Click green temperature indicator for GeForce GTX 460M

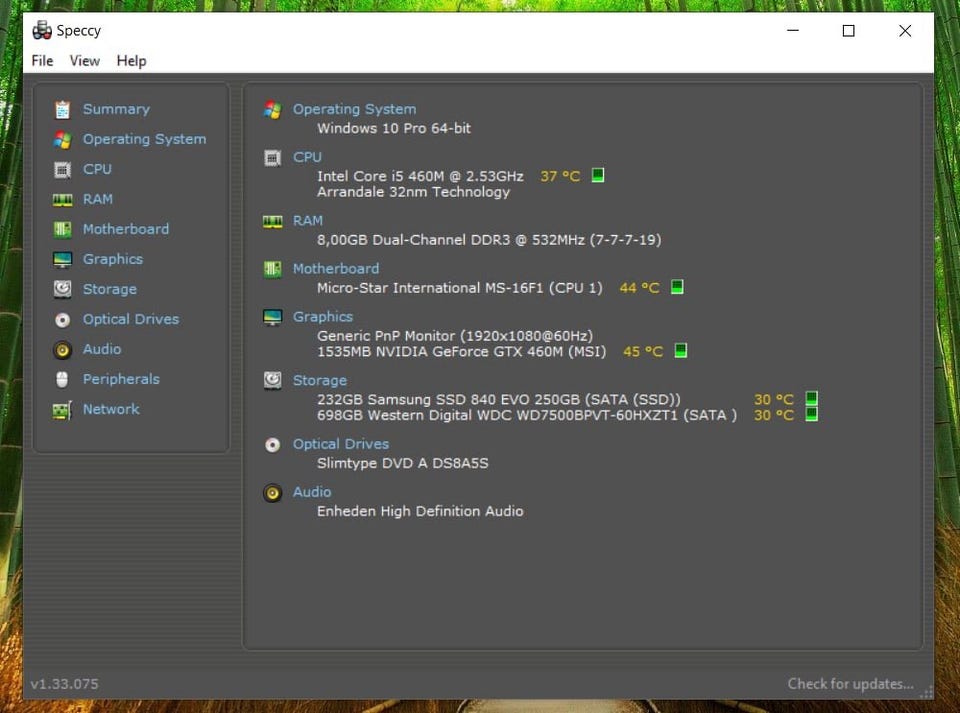click(681, 351)
